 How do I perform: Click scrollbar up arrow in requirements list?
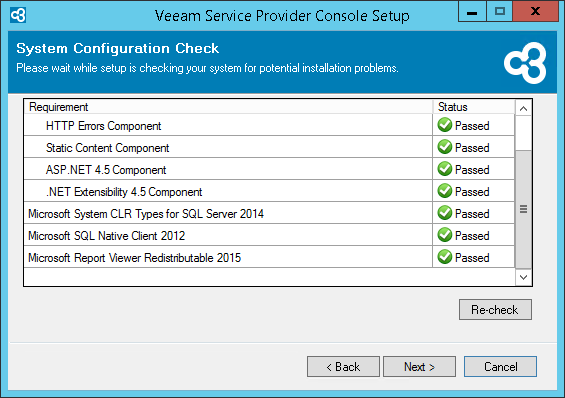point(524,108)
